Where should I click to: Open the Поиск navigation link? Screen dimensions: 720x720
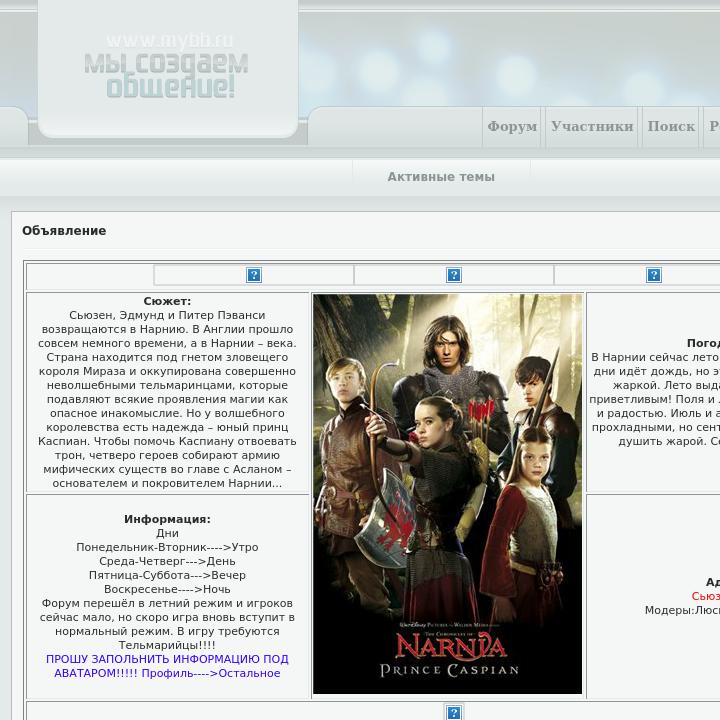671,126
